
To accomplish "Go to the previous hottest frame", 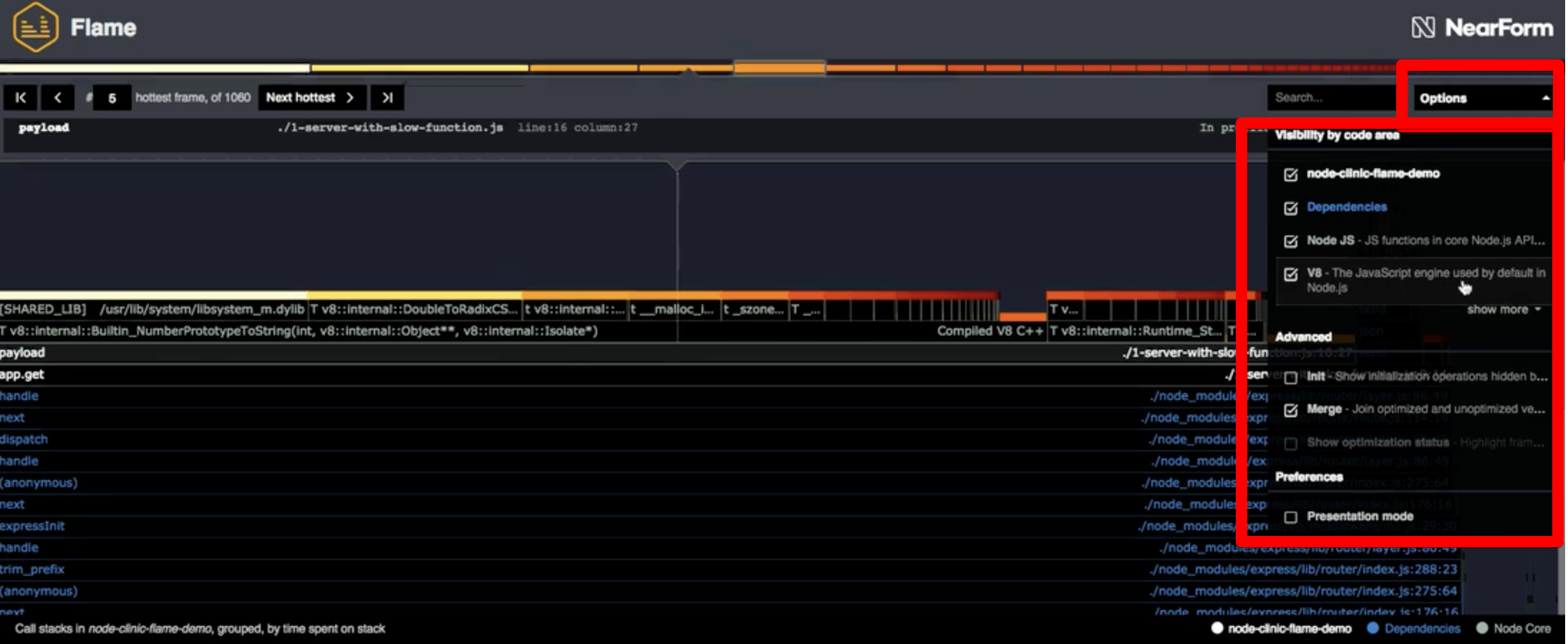I will (x=58, y=97).
